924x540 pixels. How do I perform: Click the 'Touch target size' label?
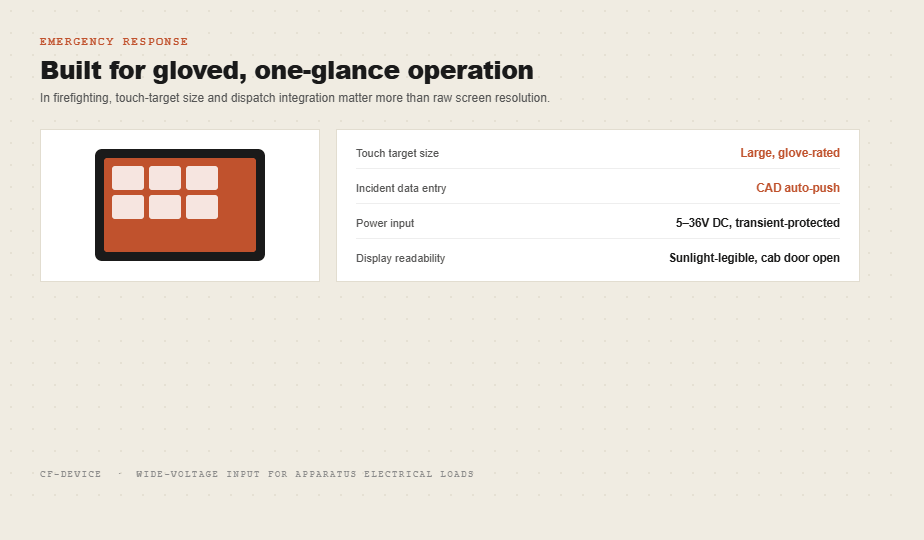coord(397,153)
